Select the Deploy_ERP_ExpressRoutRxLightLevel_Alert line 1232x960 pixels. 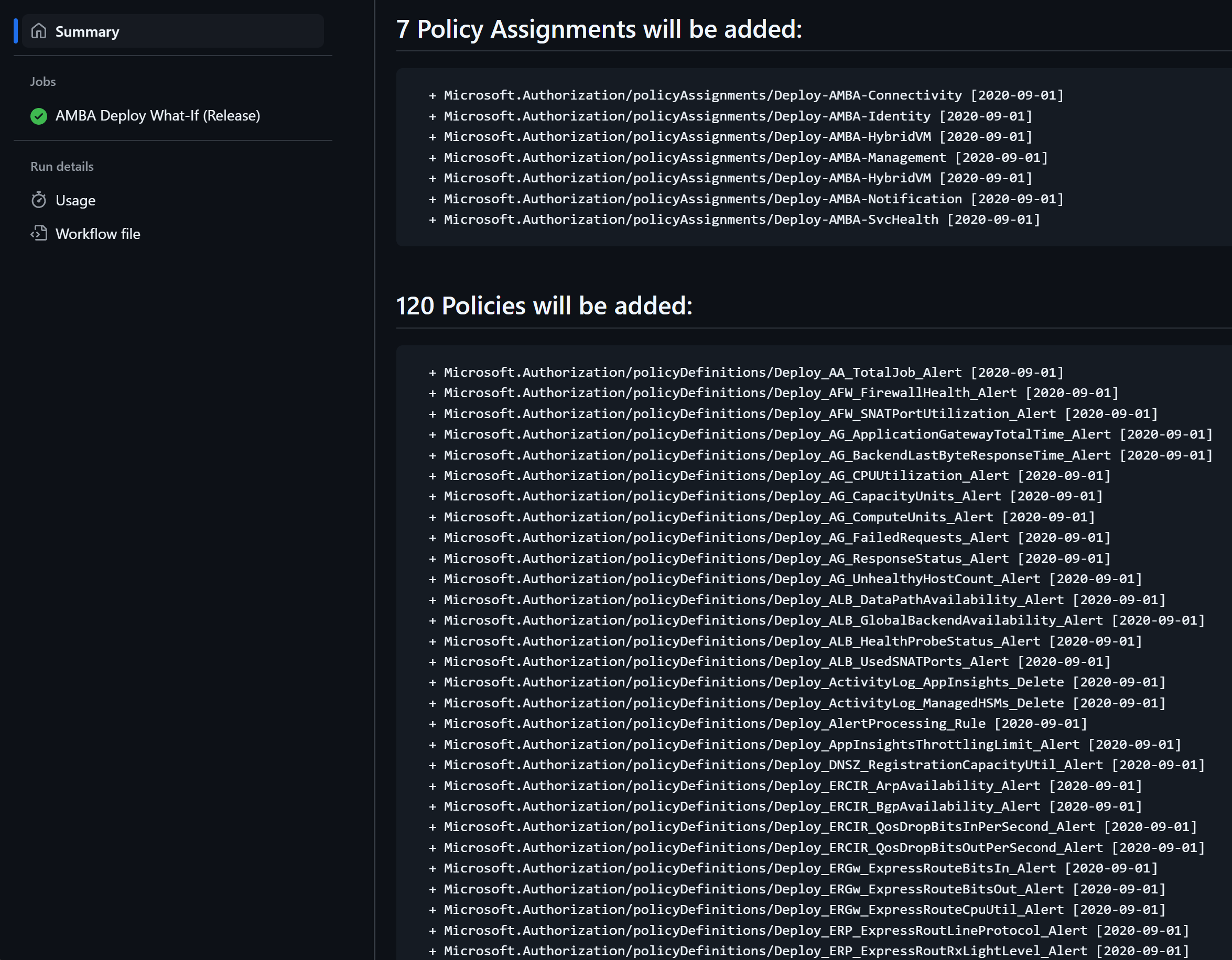click(x=809, y=951)
